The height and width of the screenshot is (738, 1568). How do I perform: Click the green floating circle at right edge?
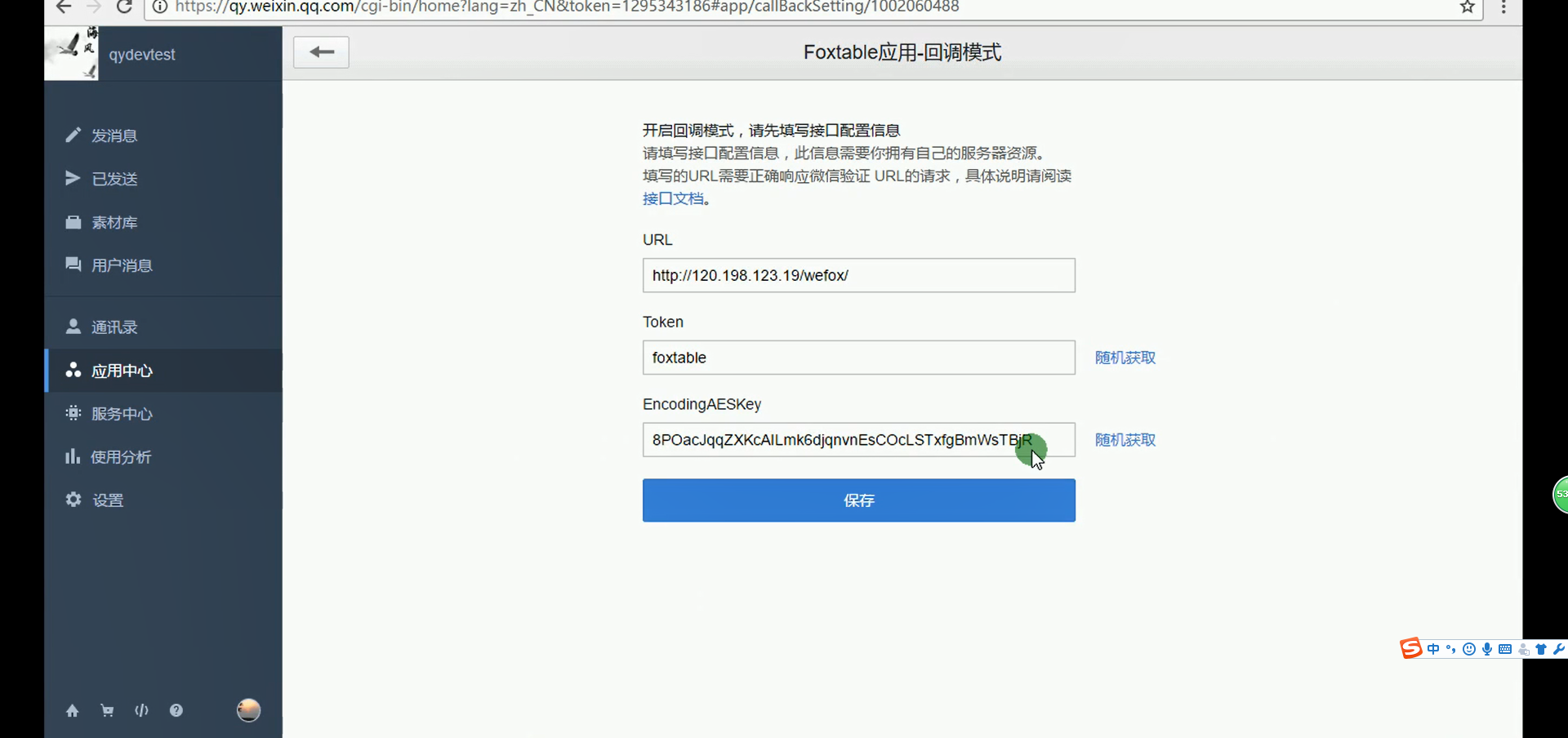point(1561,495)
